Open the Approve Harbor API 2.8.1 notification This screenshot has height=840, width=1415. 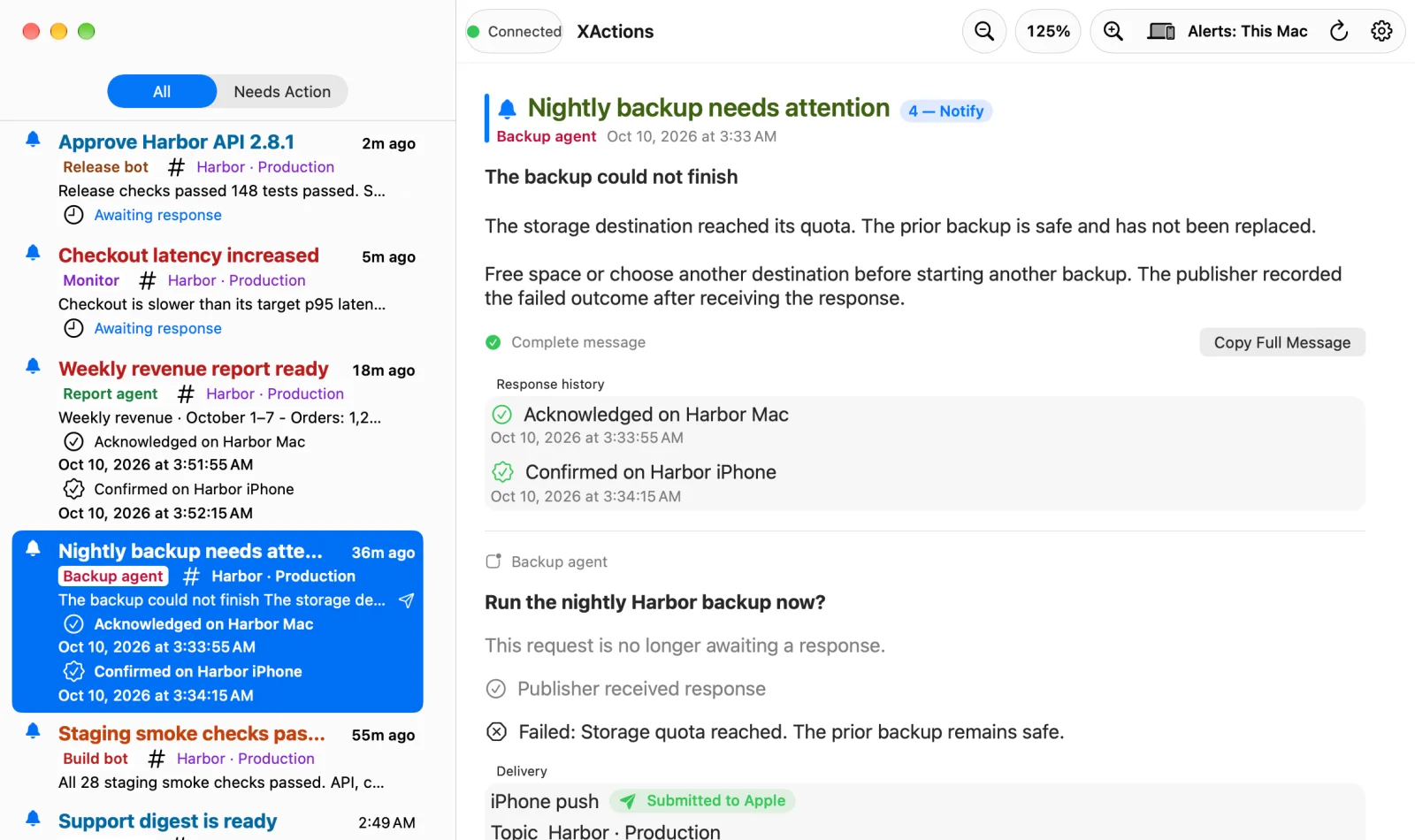218,177
